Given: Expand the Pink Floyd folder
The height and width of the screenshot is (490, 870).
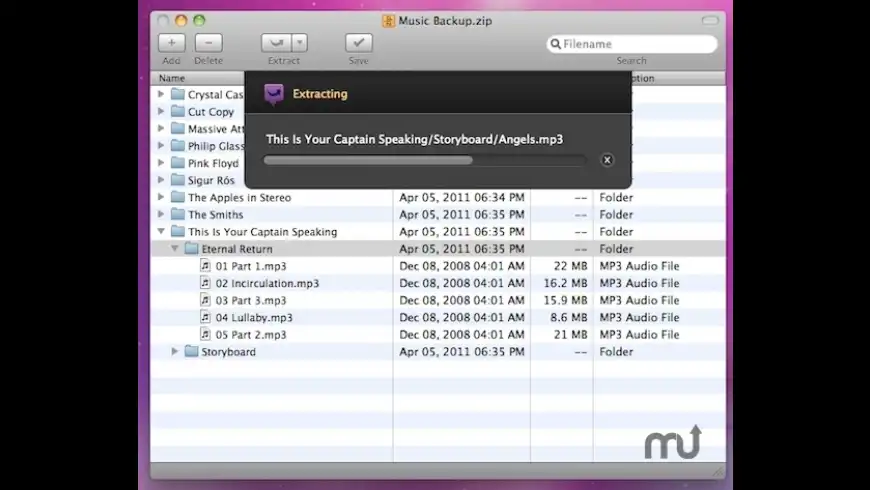Looking at the screenshot, I should point(162,163).
